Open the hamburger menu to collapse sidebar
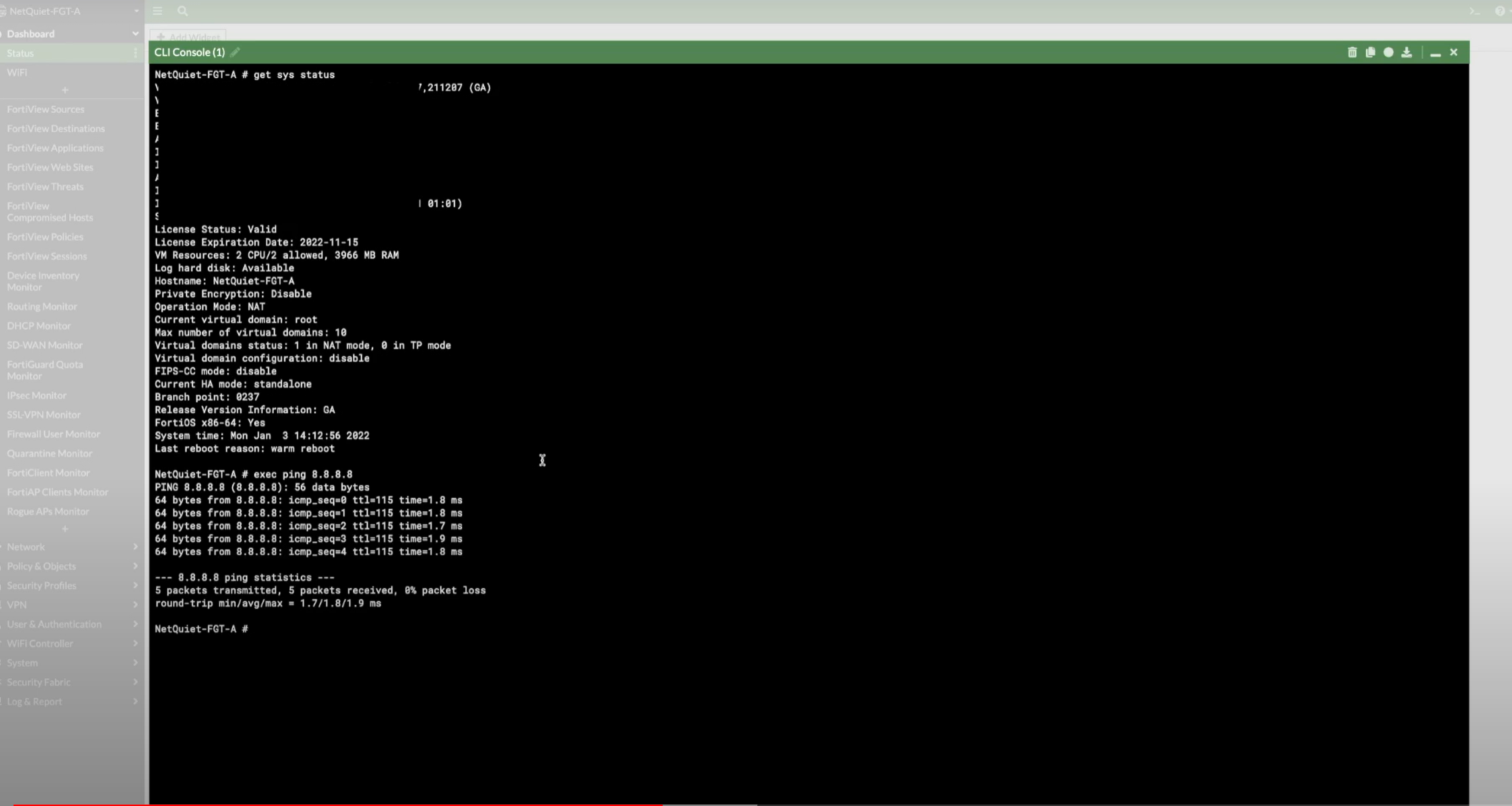1512x806 pixels. pos(157,11)
